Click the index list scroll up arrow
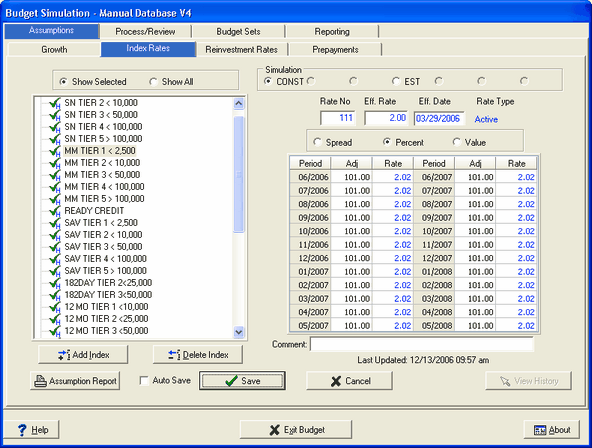592x448 pixels. 239,103
